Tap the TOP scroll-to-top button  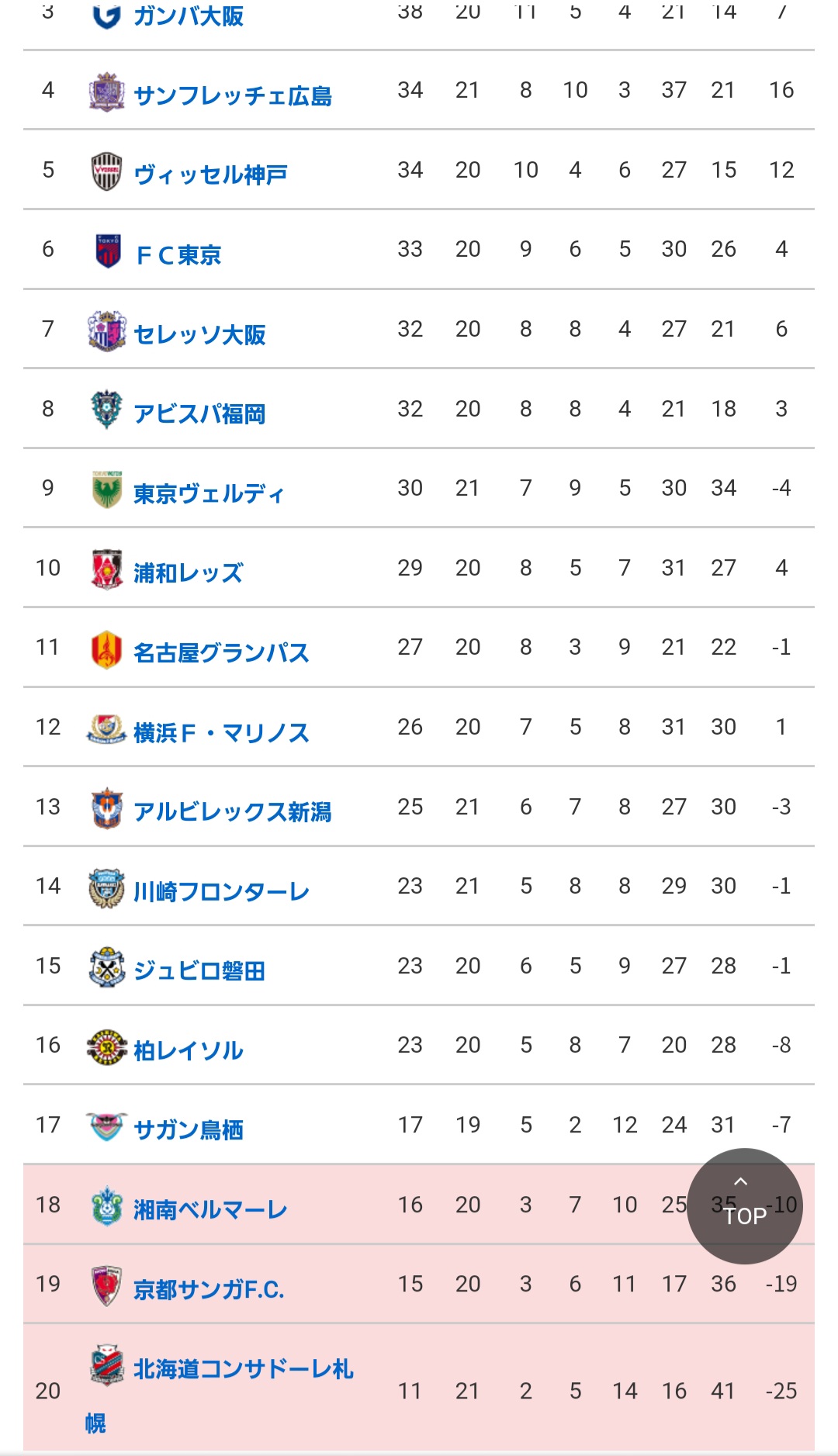tap(744, 1205)
